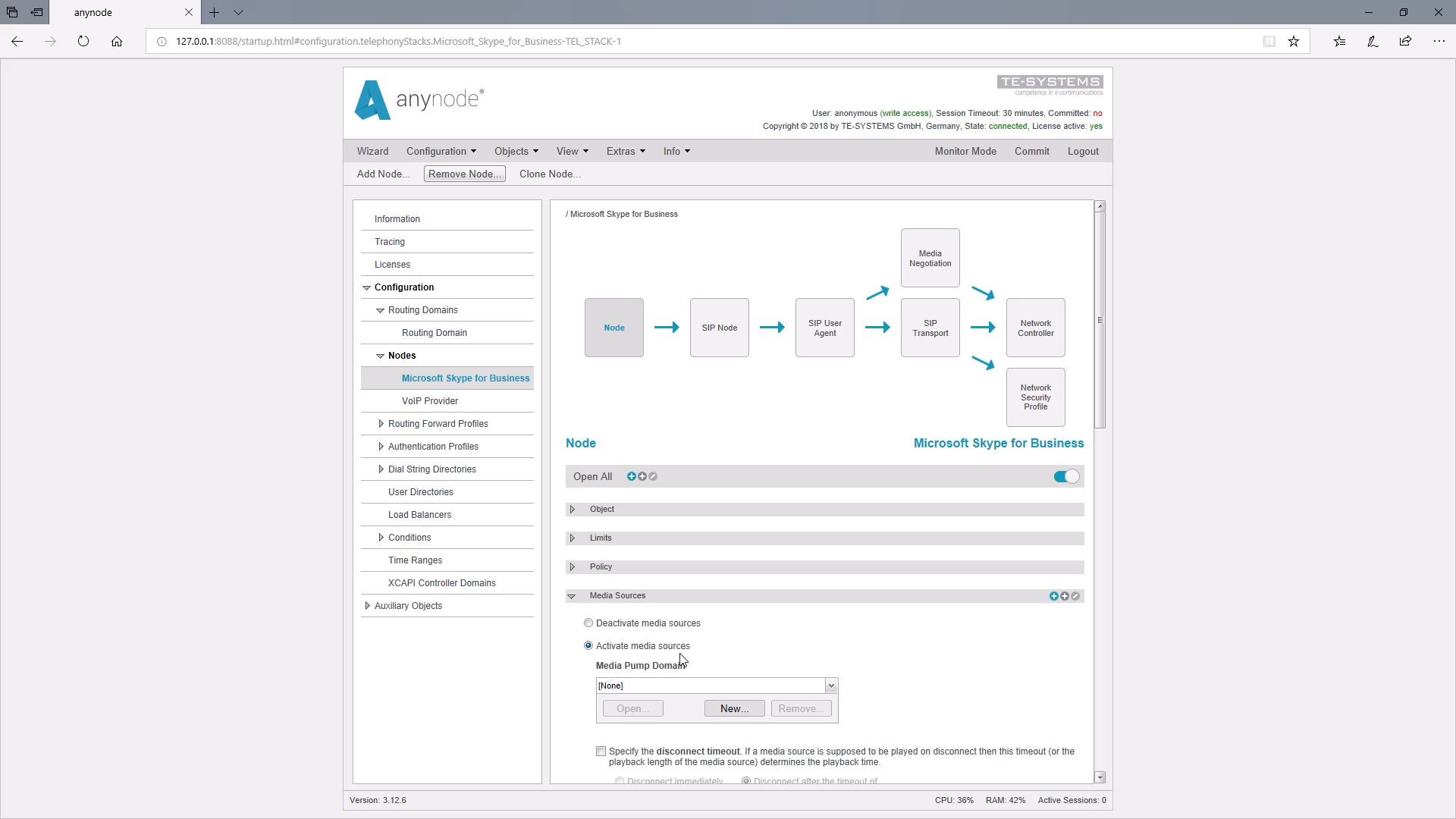Open the Info menu
The width and height of the screenshot is (1456, 819).
pos(676,151)
